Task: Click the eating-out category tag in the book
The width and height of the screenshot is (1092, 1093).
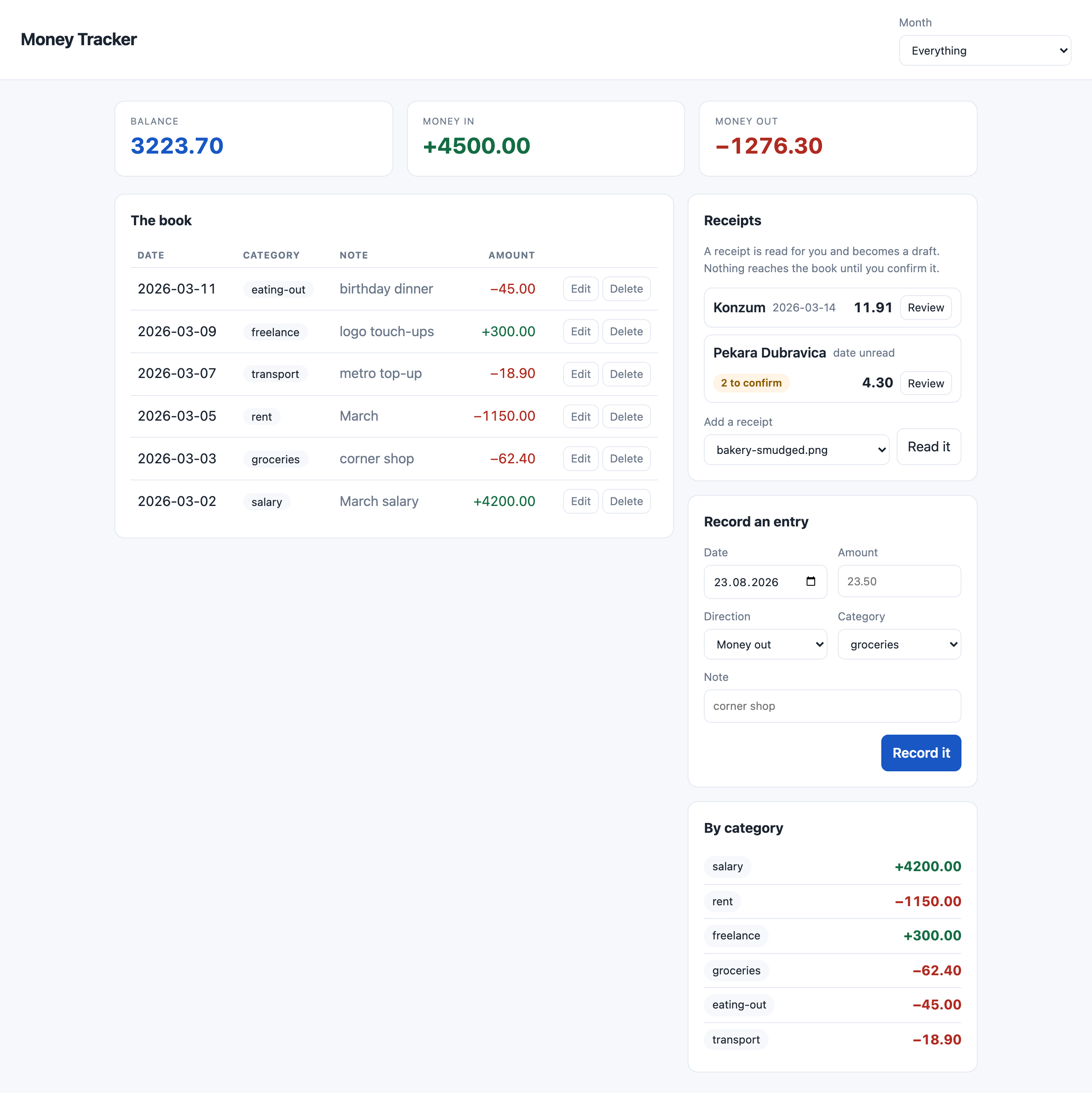Action: 278,290
